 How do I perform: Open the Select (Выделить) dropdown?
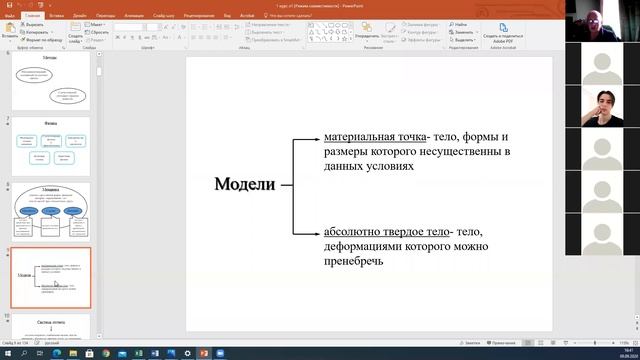click(462, 40)
